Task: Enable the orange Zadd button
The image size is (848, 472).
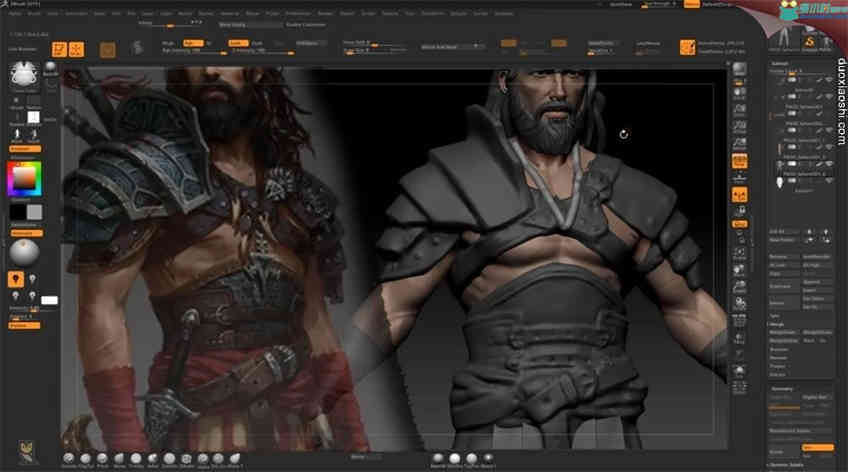Action: pos(238,43)
